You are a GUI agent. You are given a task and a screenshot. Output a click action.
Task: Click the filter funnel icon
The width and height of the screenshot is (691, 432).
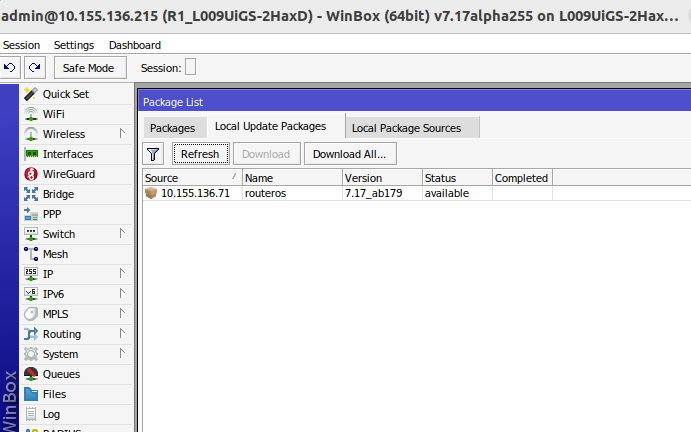tap(153, 154)
